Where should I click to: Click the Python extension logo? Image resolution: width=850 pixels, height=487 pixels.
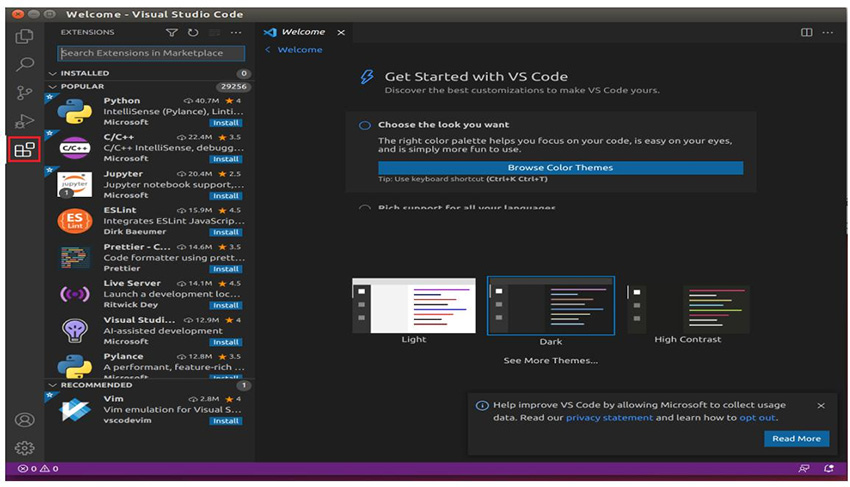point(74,111)
